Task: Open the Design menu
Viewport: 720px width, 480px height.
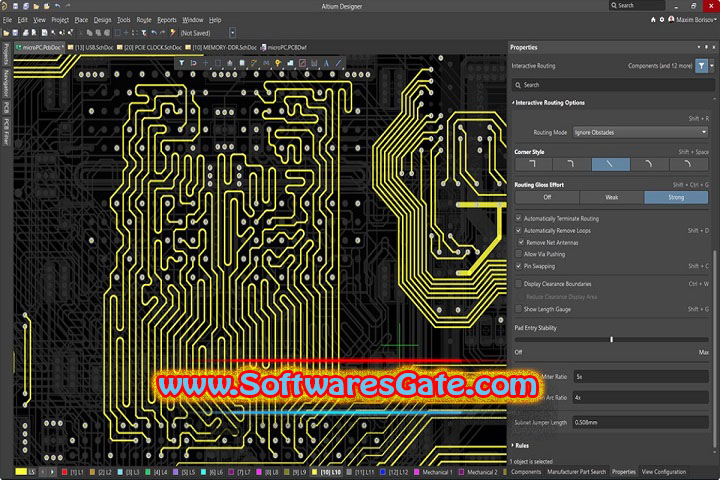Action: click(x=102, y=20)
